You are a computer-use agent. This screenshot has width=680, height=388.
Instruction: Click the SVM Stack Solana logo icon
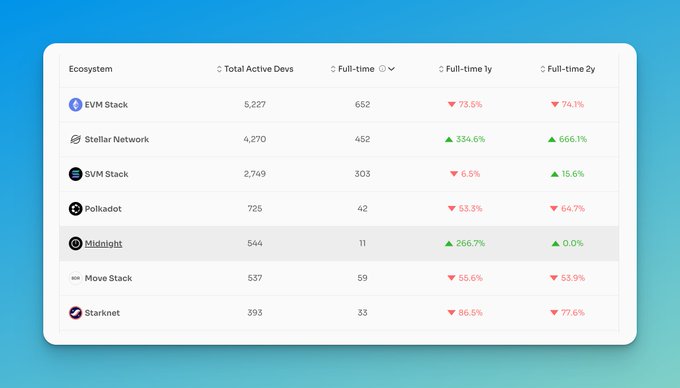[75, 174]
